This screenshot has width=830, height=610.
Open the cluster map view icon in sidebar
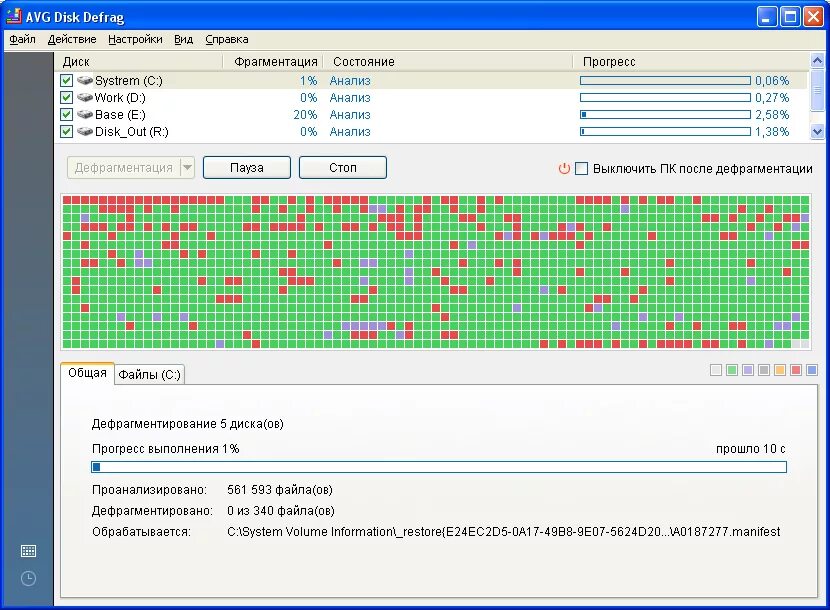[28, 551]
